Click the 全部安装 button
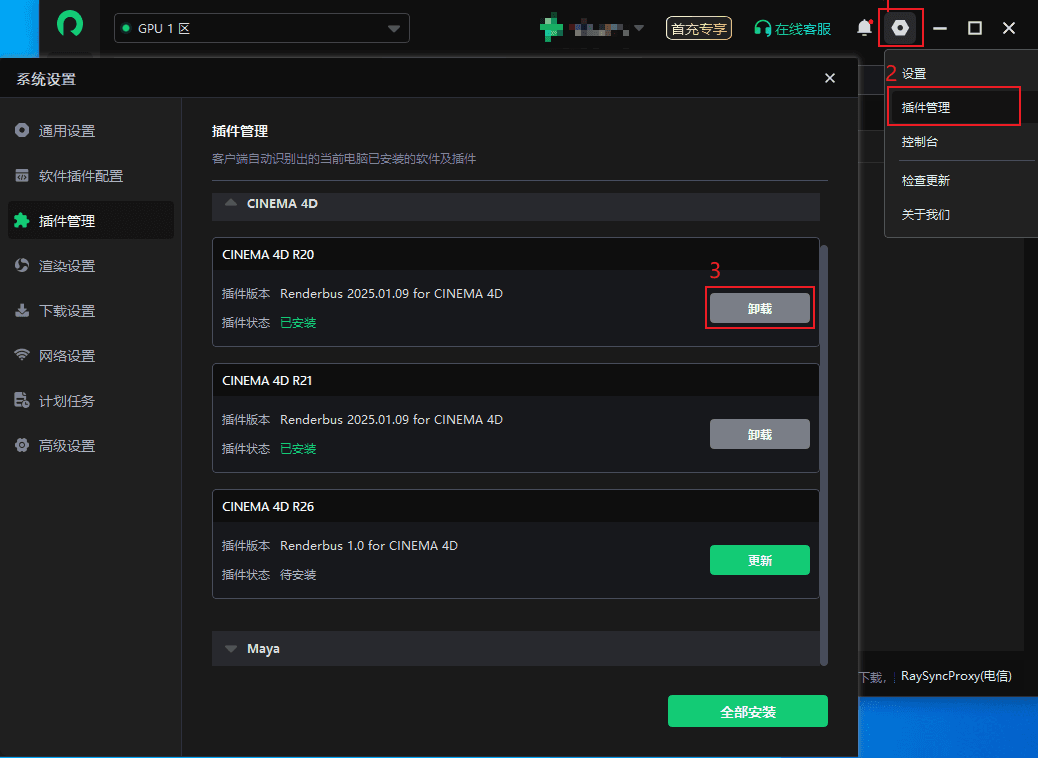The height and width of the screenshot is (758, 1038). click(x=747, y=712)
